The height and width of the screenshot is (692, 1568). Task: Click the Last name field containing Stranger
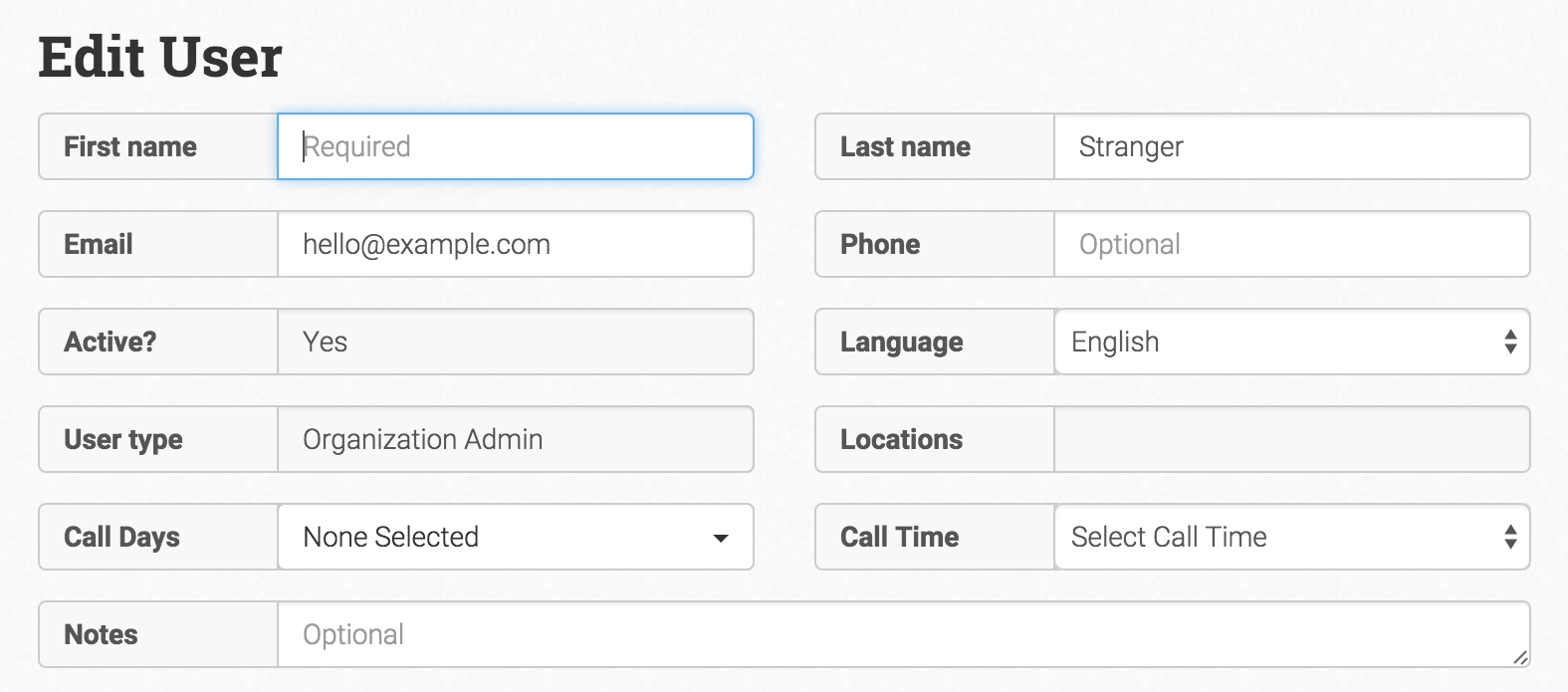pyautogui.click(x=1291, y=146)
